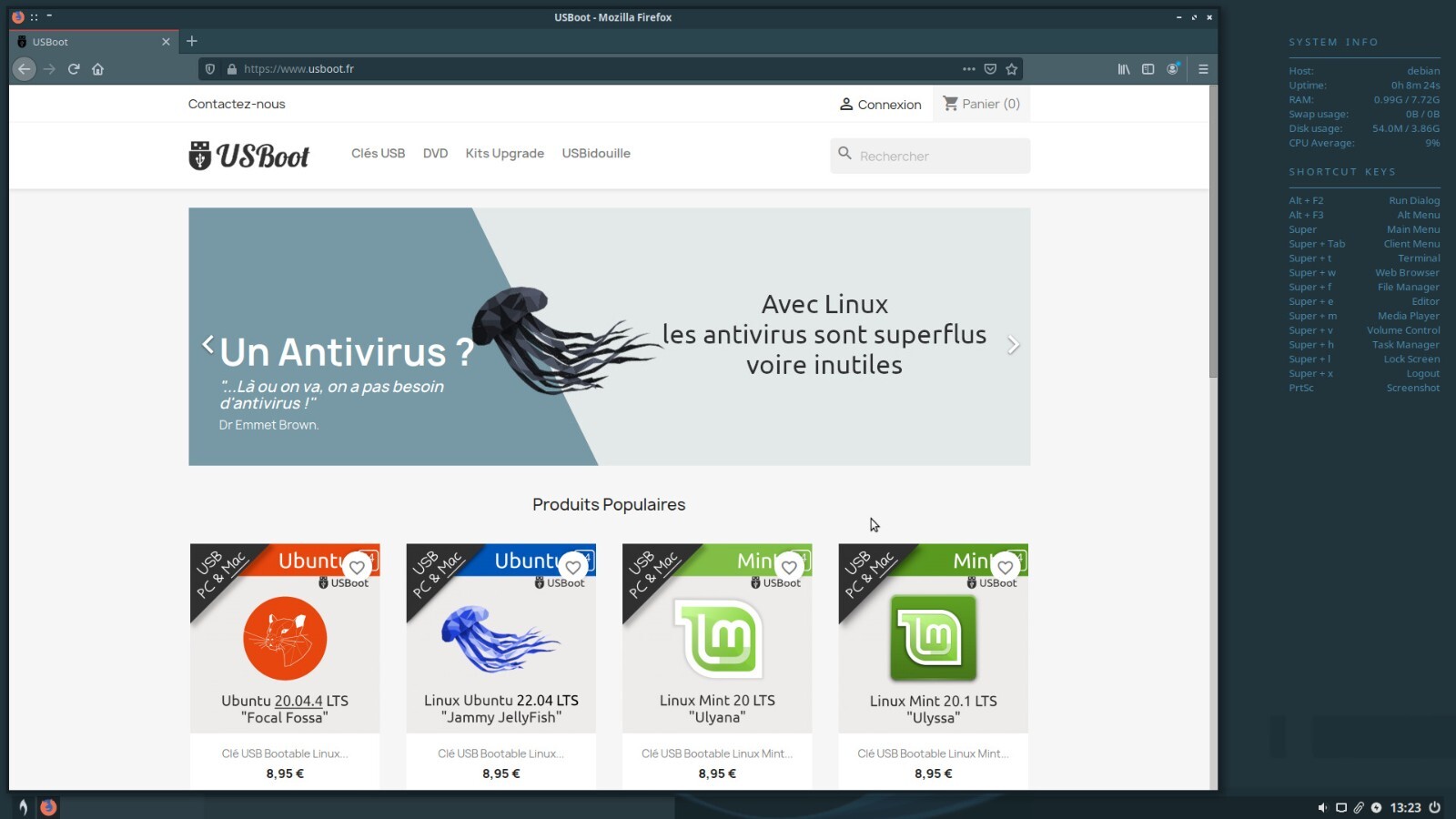Open Ubuntu 20.04.4 Focal Fossa product image
Screen dimensions: 1456x819
point(285,639)
